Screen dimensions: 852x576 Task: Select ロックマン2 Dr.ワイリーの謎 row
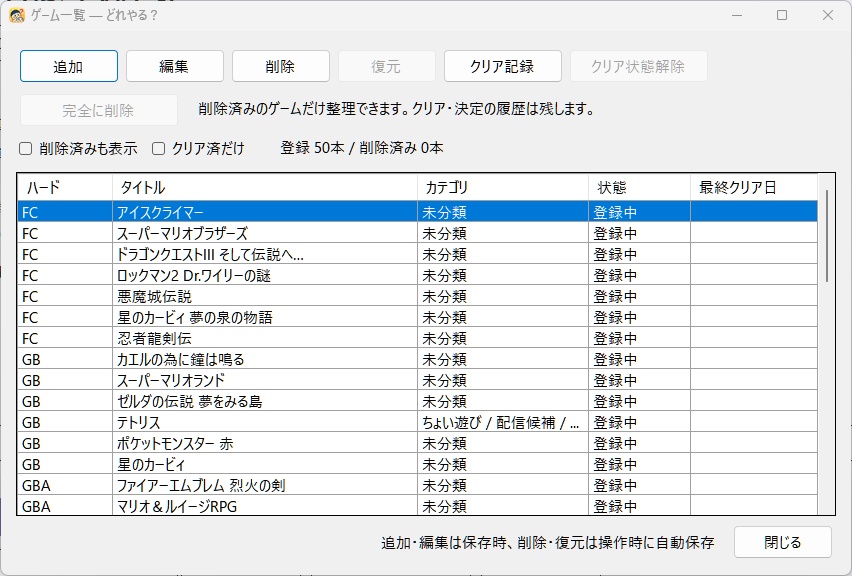point(417,275)
